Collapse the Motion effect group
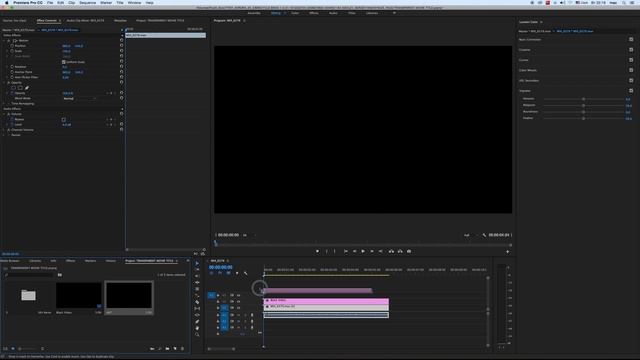The height and width of the screenshot is (360, 640). (x=4, y=41)
